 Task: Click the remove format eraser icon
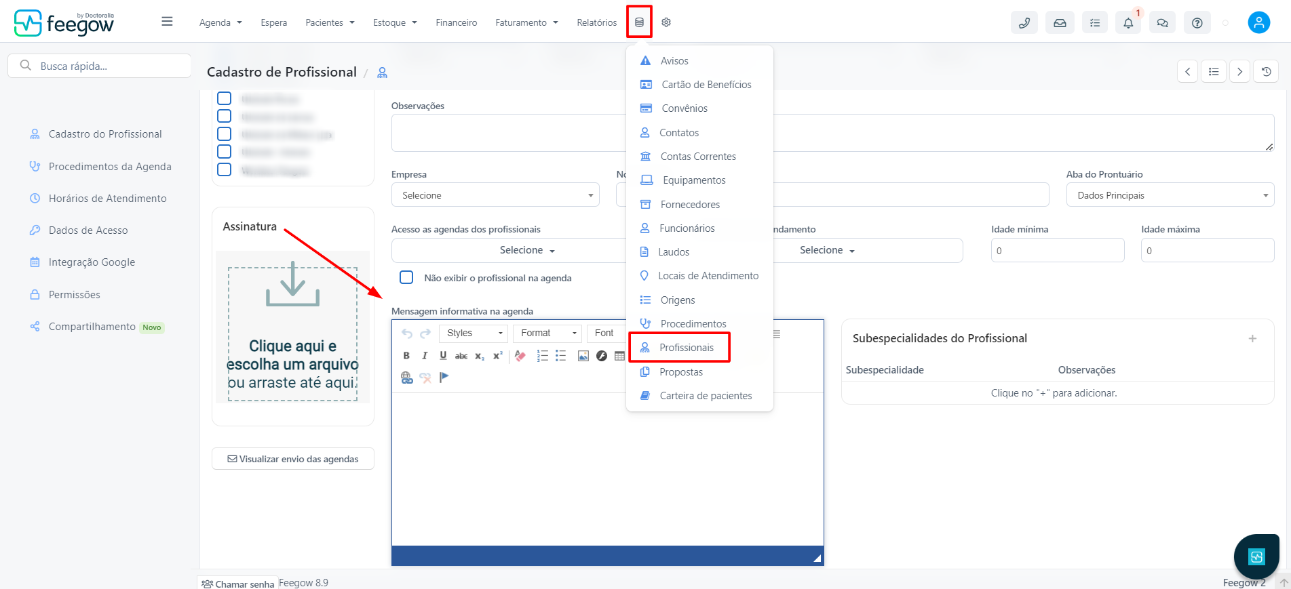[520, 355]
